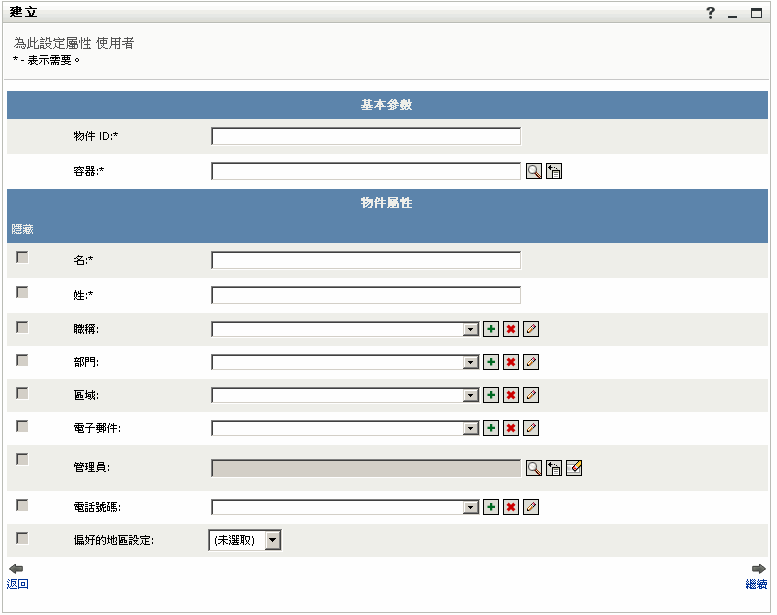Open history list icon beside 容器 field
The image size is (777, 615).
pyautogui.click(x=554, y=171)
